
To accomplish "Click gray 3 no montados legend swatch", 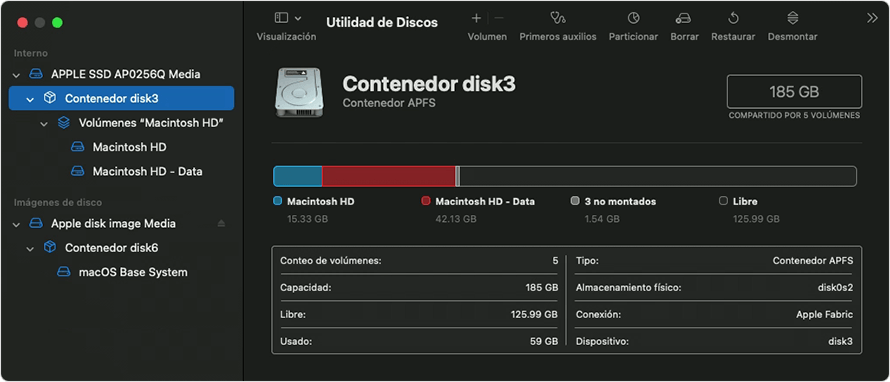I will (575, 201).
